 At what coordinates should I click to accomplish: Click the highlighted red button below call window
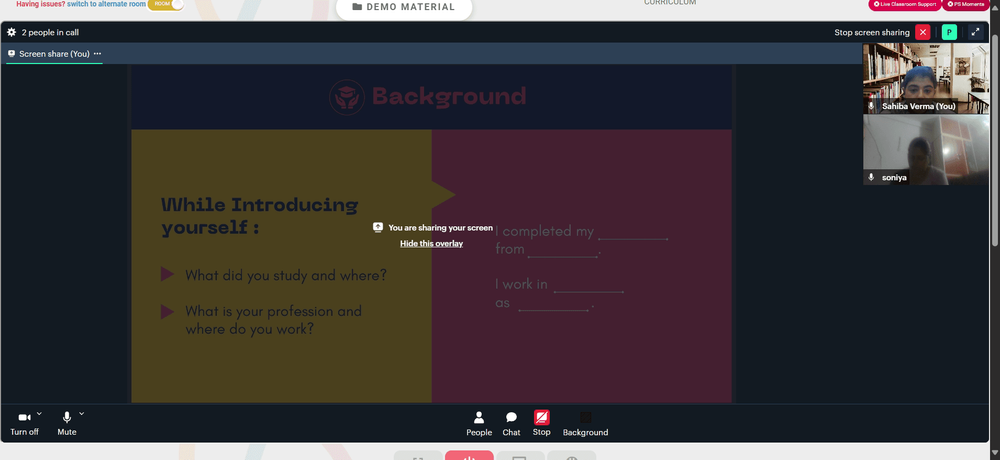click(469, 456)
